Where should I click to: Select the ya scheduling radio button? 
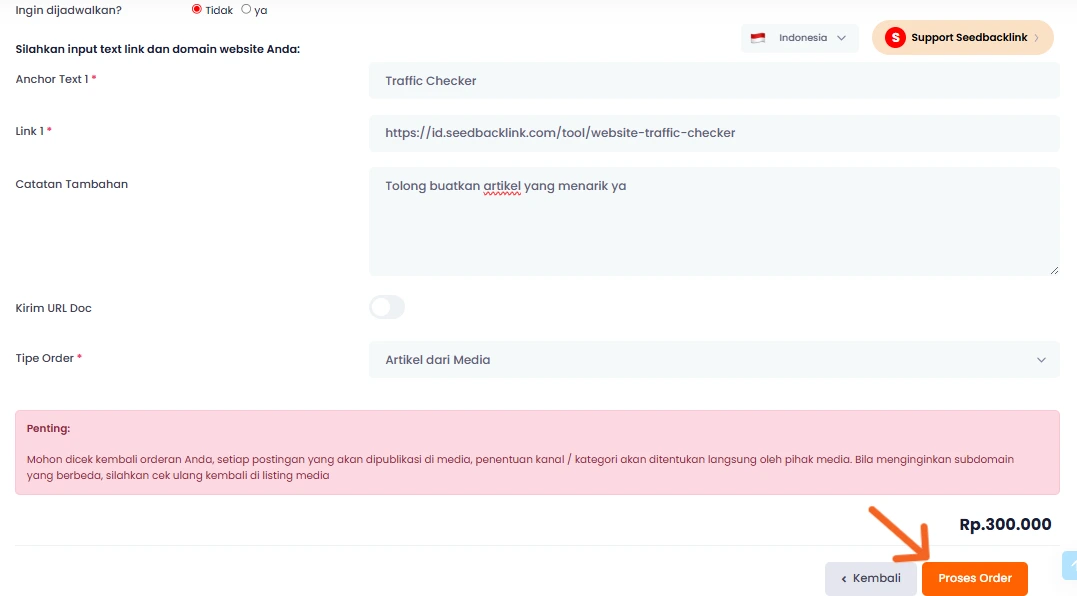(x=246, y=10)
